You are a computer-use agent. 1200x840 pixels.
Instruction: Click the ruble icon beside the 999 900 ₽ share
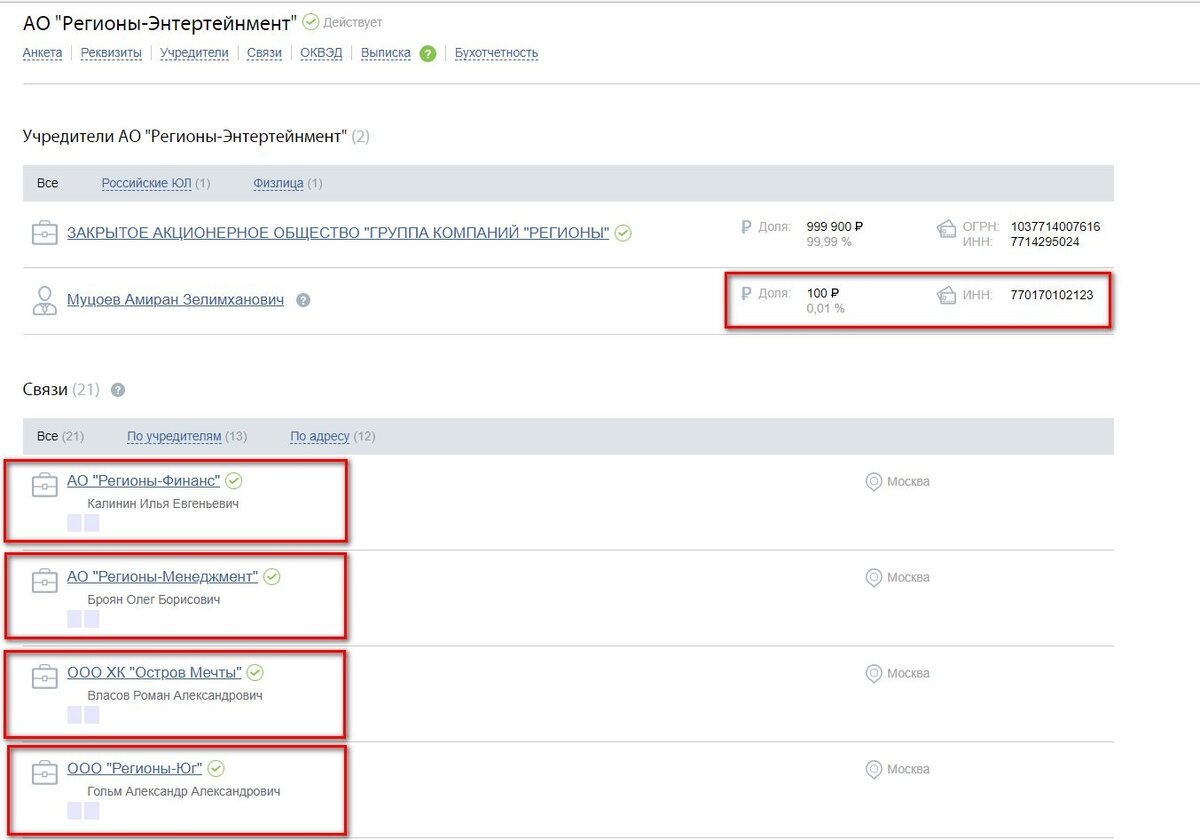[x=746, y=227]
